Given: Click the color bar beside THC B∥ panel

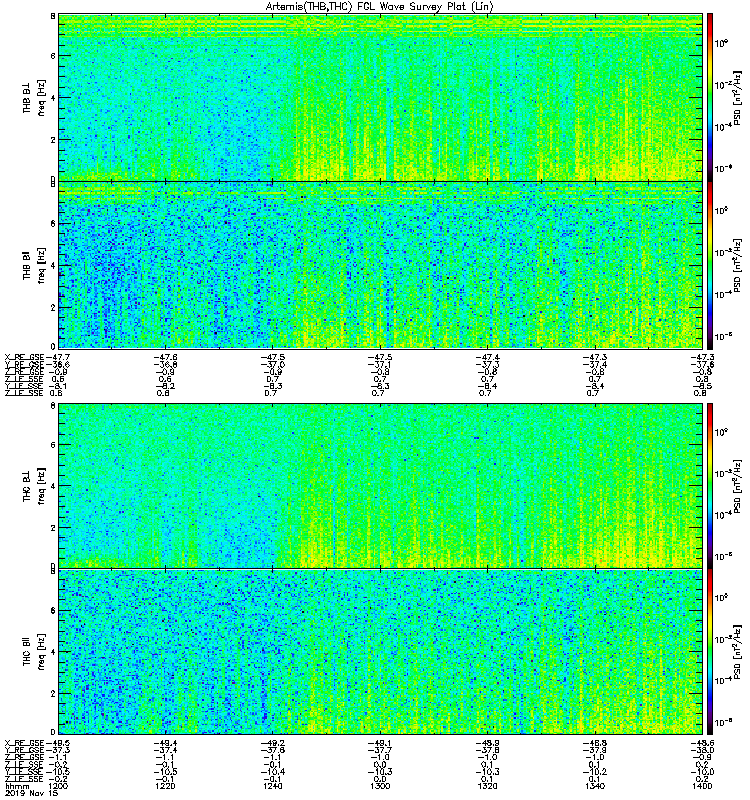Looking at the screenshot, I should click(x=710, y=652).
